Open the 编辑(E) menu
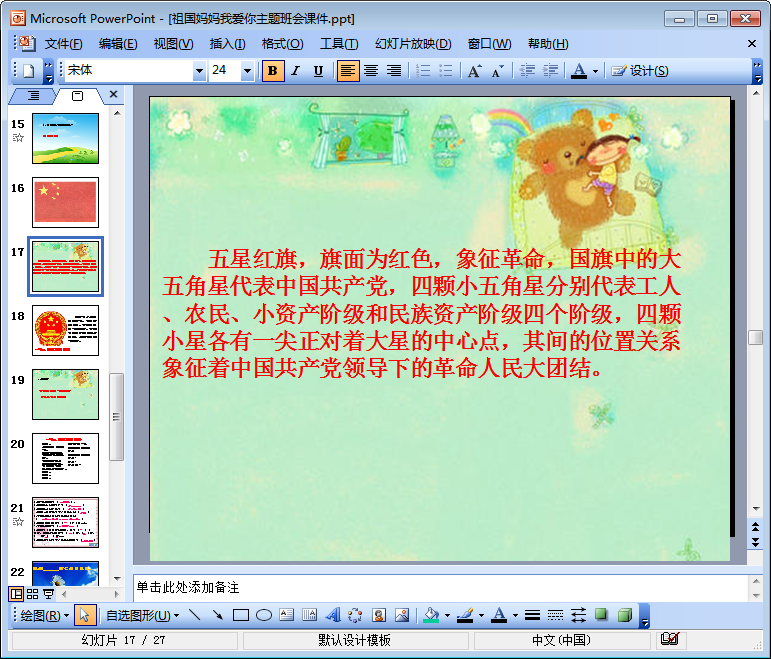This screenshot has height=659, width=771. click(x=118, y=44)
